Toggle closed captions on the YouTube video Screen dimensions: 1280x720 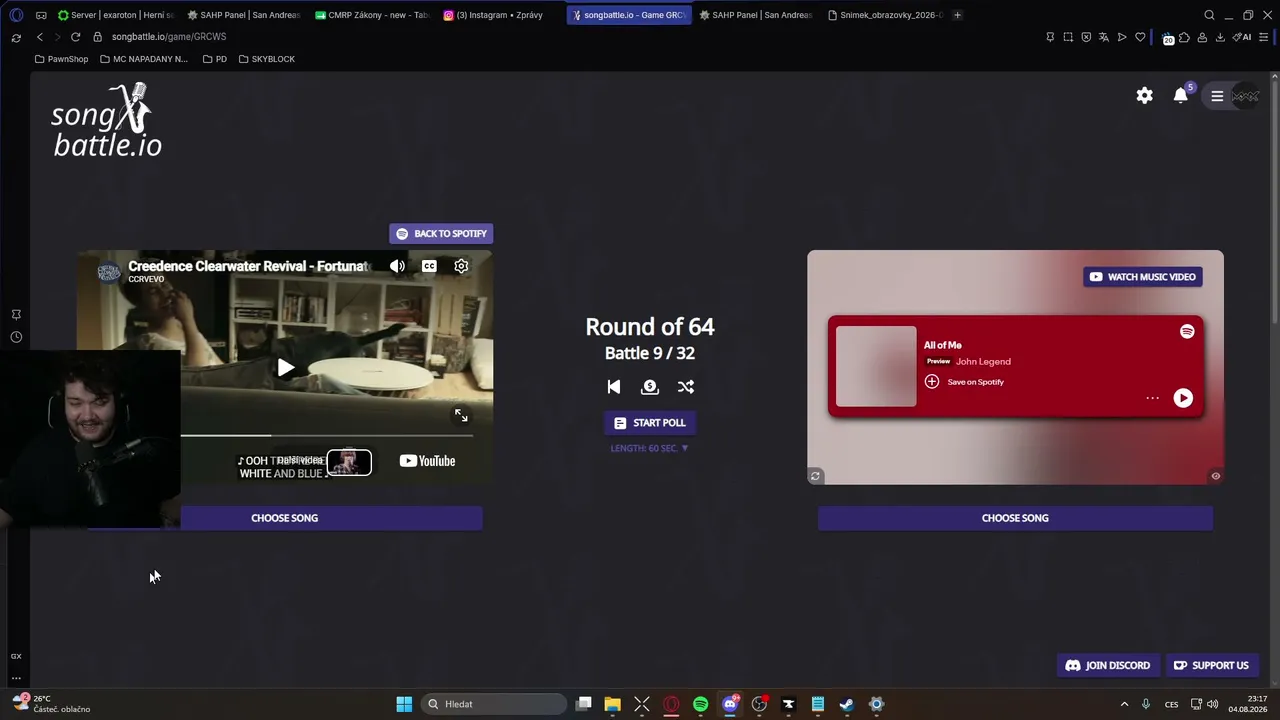click(x=429, y=266)
